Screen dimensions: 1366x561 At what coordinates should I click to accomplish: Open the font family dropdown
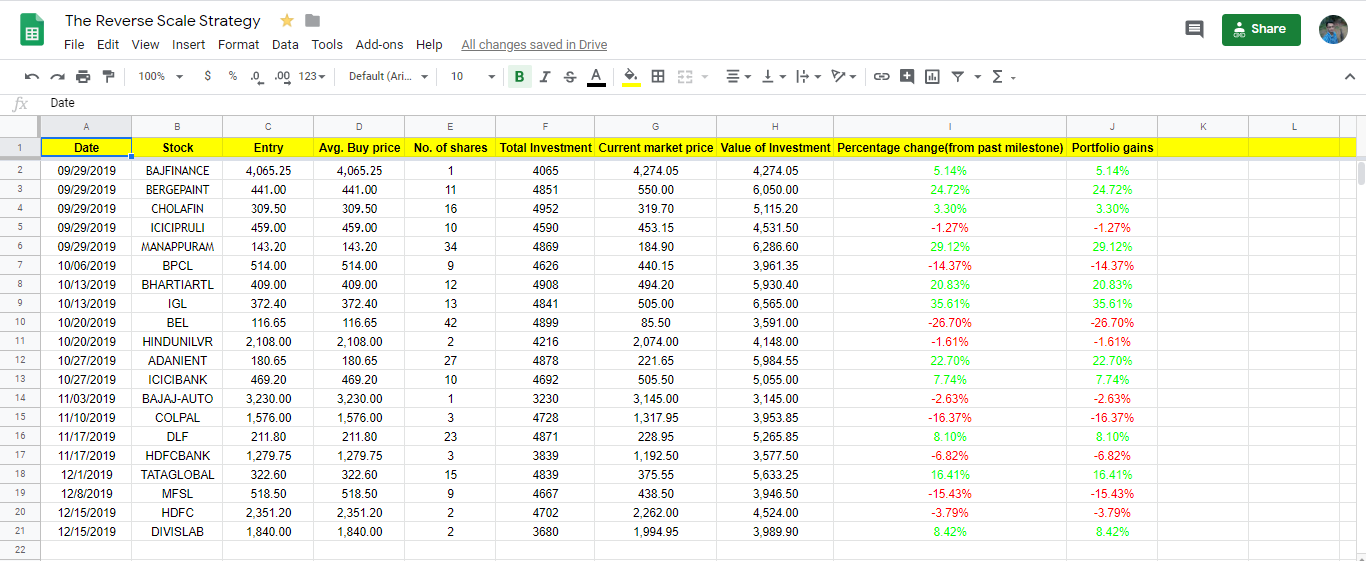point(388,76)
